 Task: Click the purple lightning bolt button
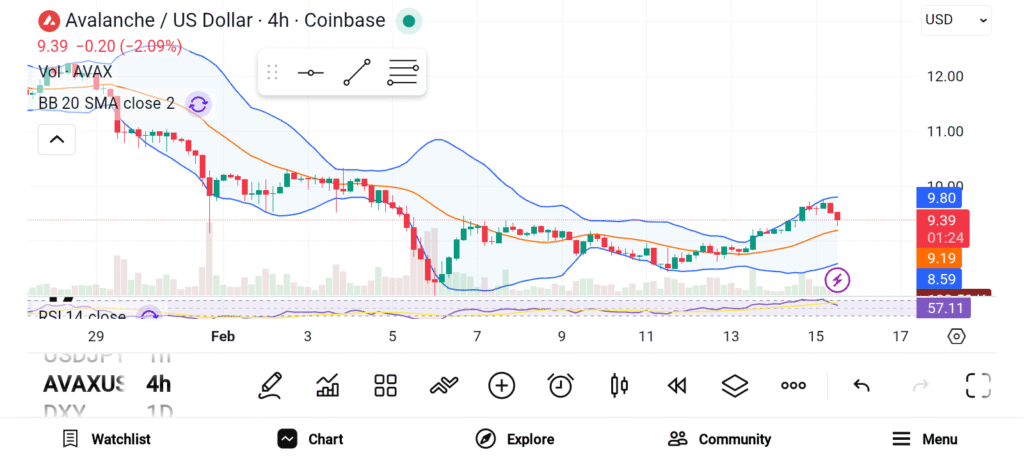838,280
